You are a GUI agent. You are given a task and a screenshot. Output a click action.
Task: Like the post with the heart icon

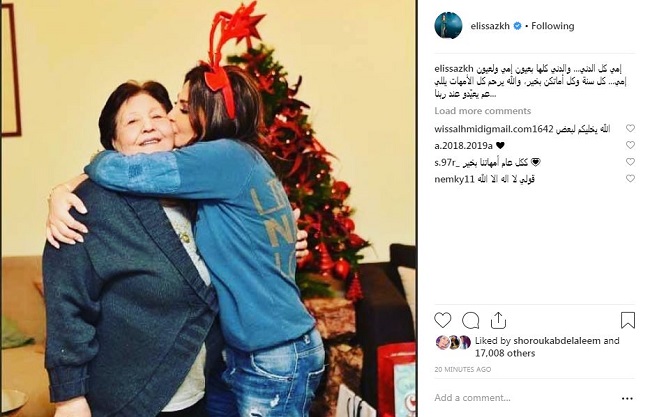click(443, 320)
